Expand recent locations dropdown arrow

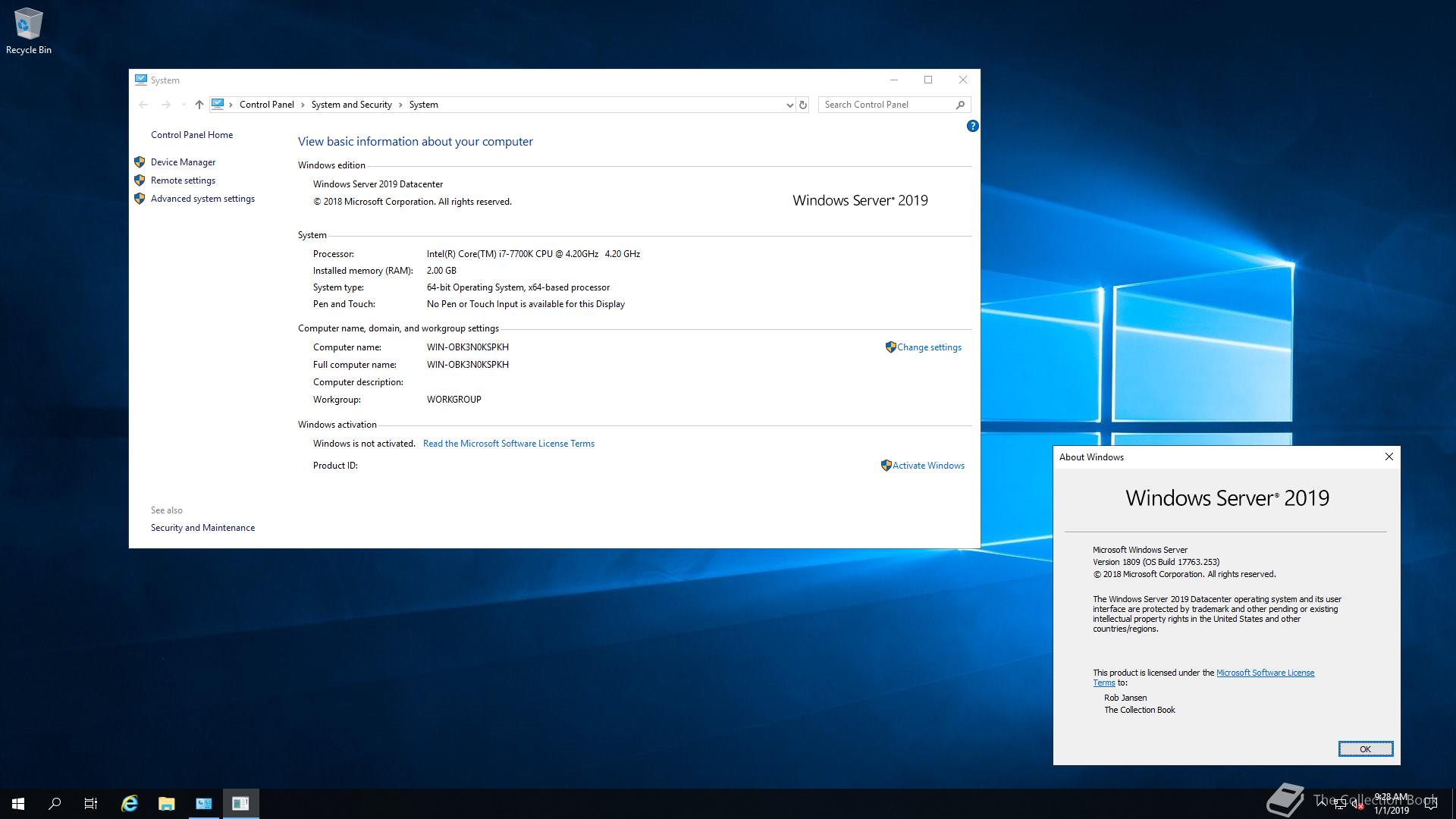[184, 105]
